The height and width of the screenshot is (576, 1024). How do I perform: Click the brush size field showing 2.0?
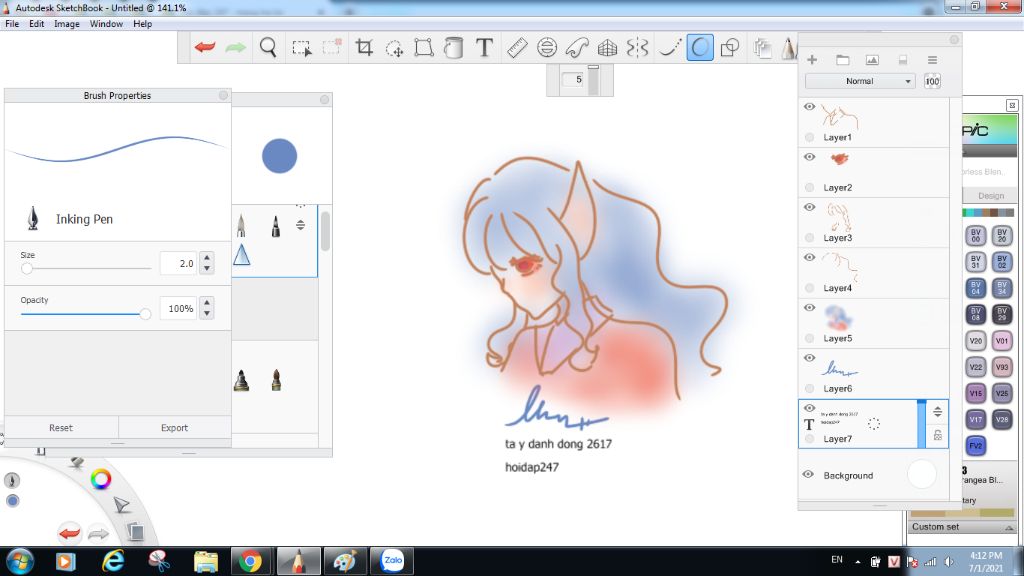coord(178,263)
